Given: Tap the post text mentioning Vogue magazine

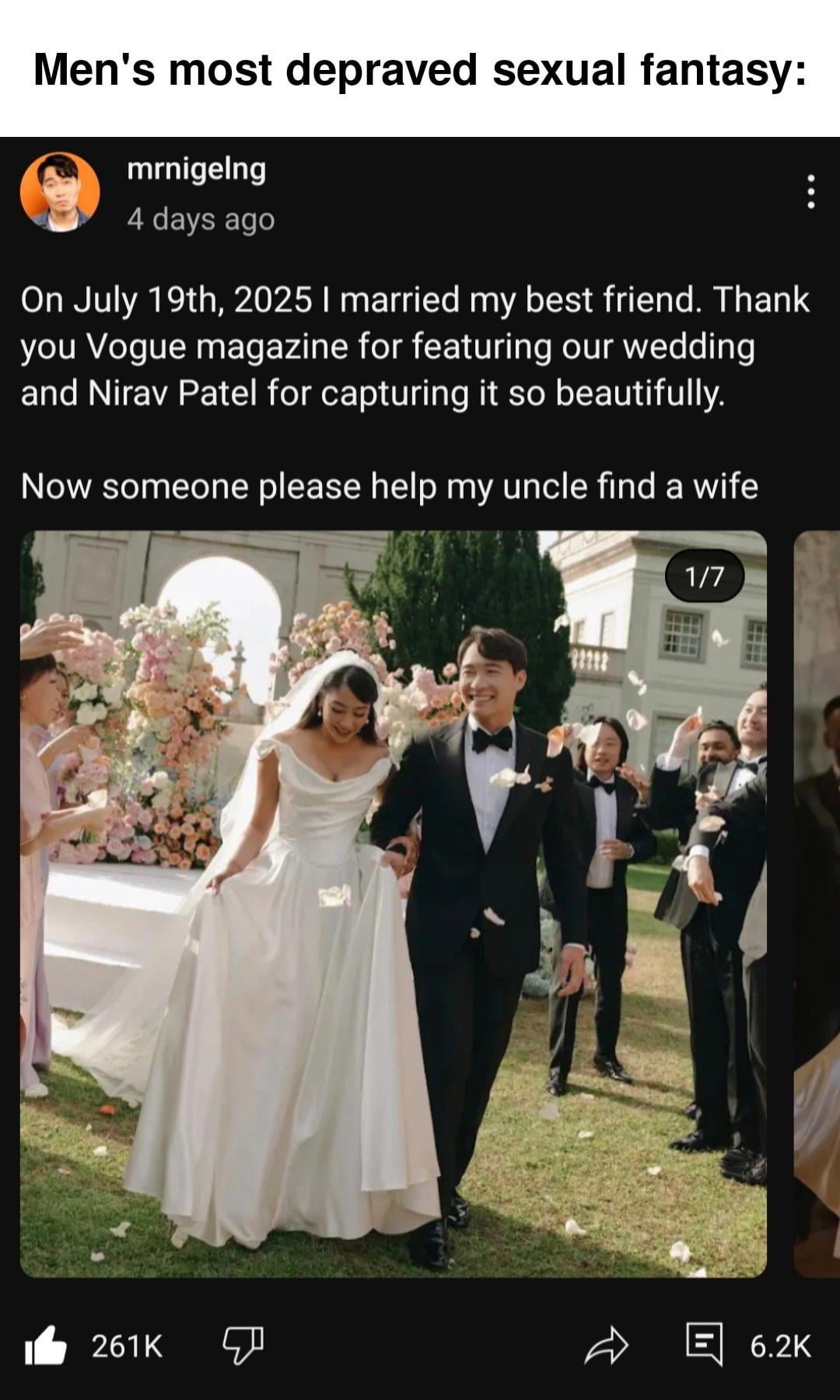Looking at the screenshot, I should 415,346.
